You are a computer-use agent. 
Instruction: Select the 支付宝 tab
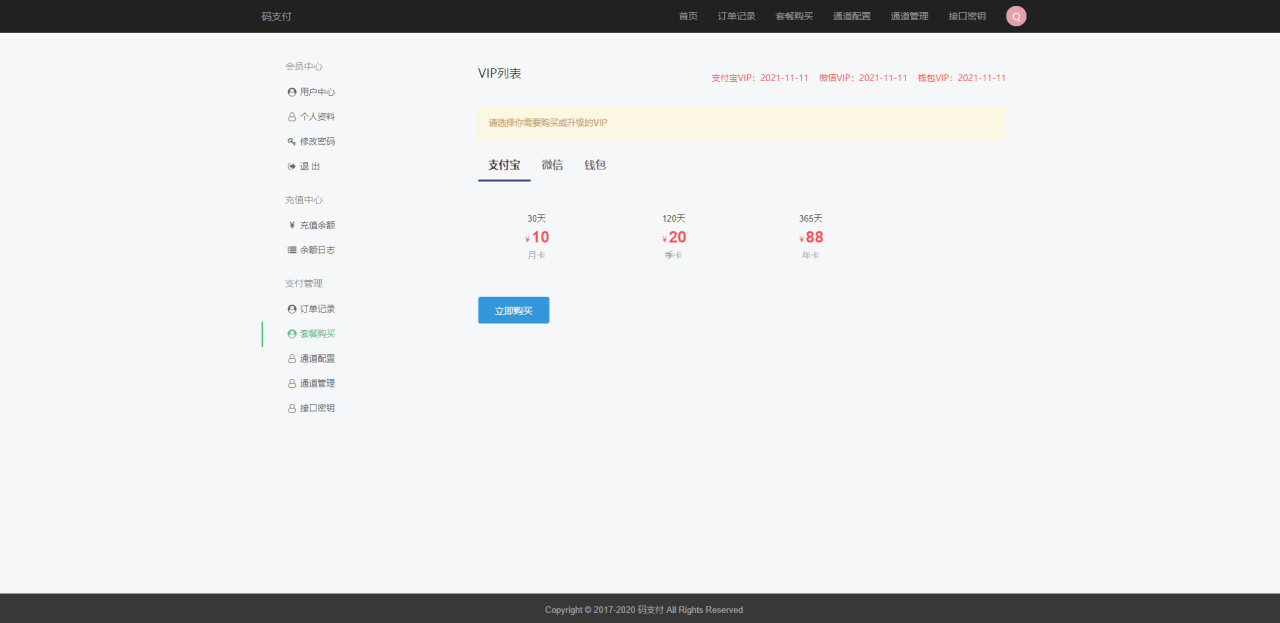(504, 165)
